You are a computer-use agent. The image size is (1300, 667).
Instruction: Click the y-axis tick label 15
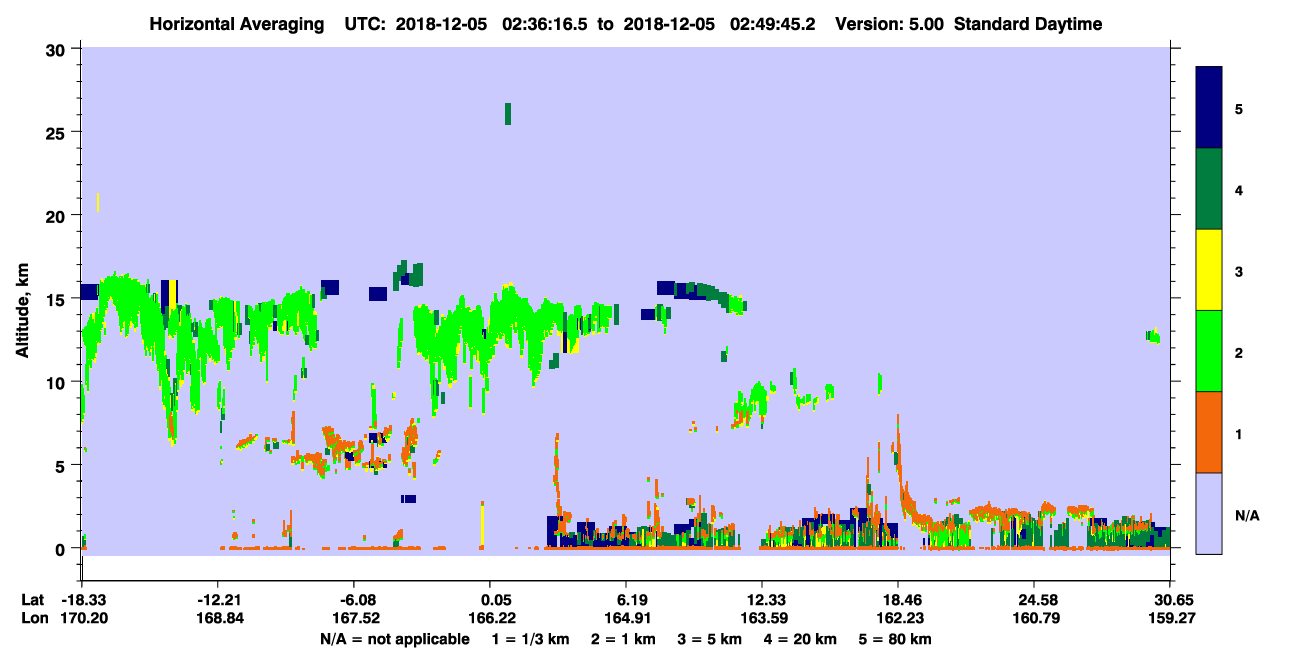(58, 299)
